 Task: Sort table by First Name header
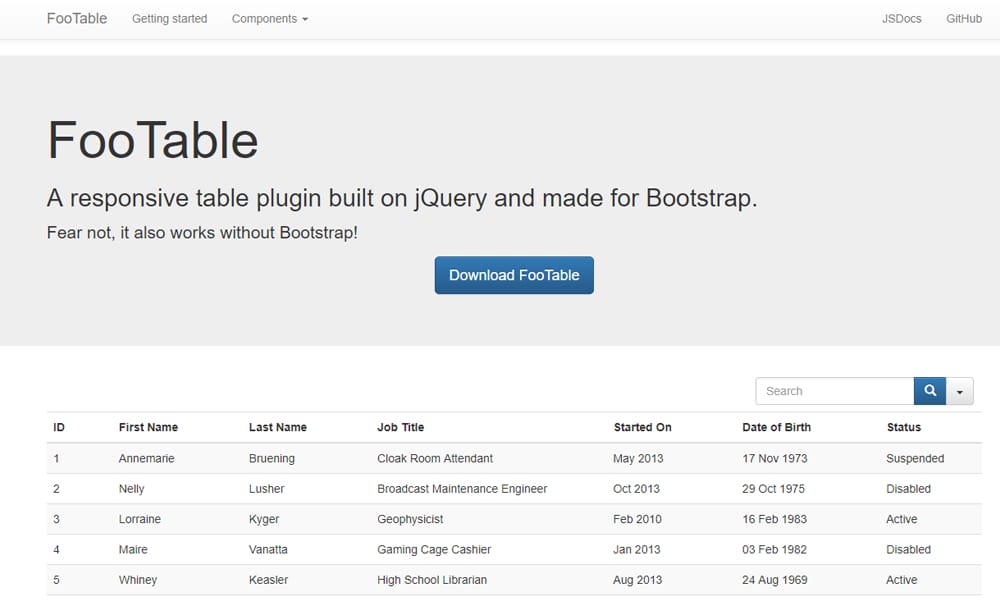[148, 427]
